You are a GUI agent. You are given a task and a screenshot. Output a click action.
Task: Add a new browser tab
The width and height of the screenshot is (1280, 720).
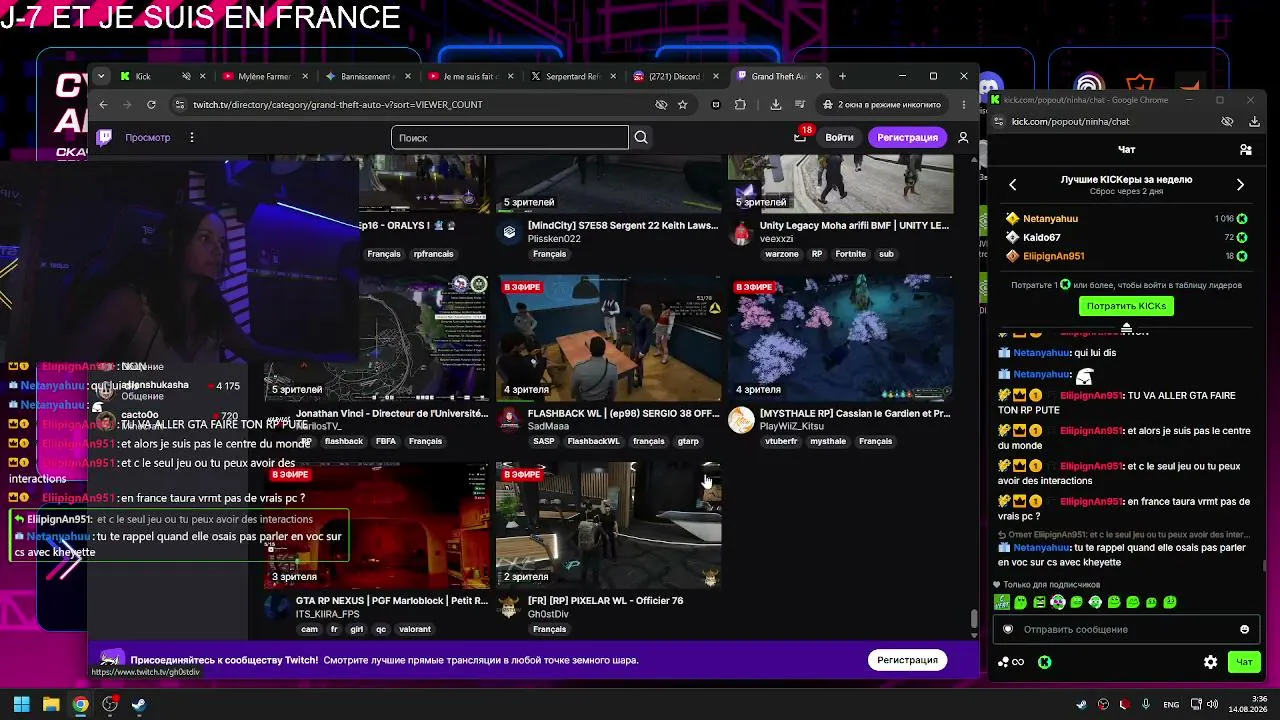[842, 76]
